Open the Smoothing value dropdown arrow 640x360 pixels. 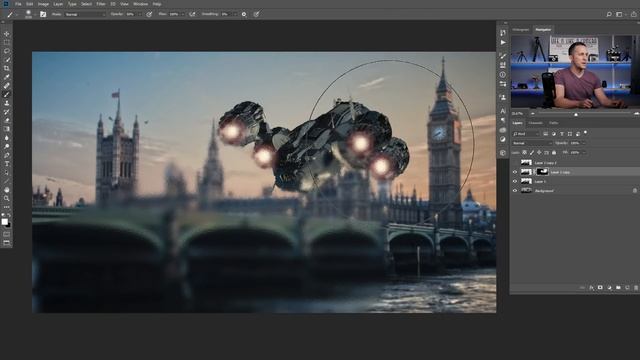click(x=235, y=14)
